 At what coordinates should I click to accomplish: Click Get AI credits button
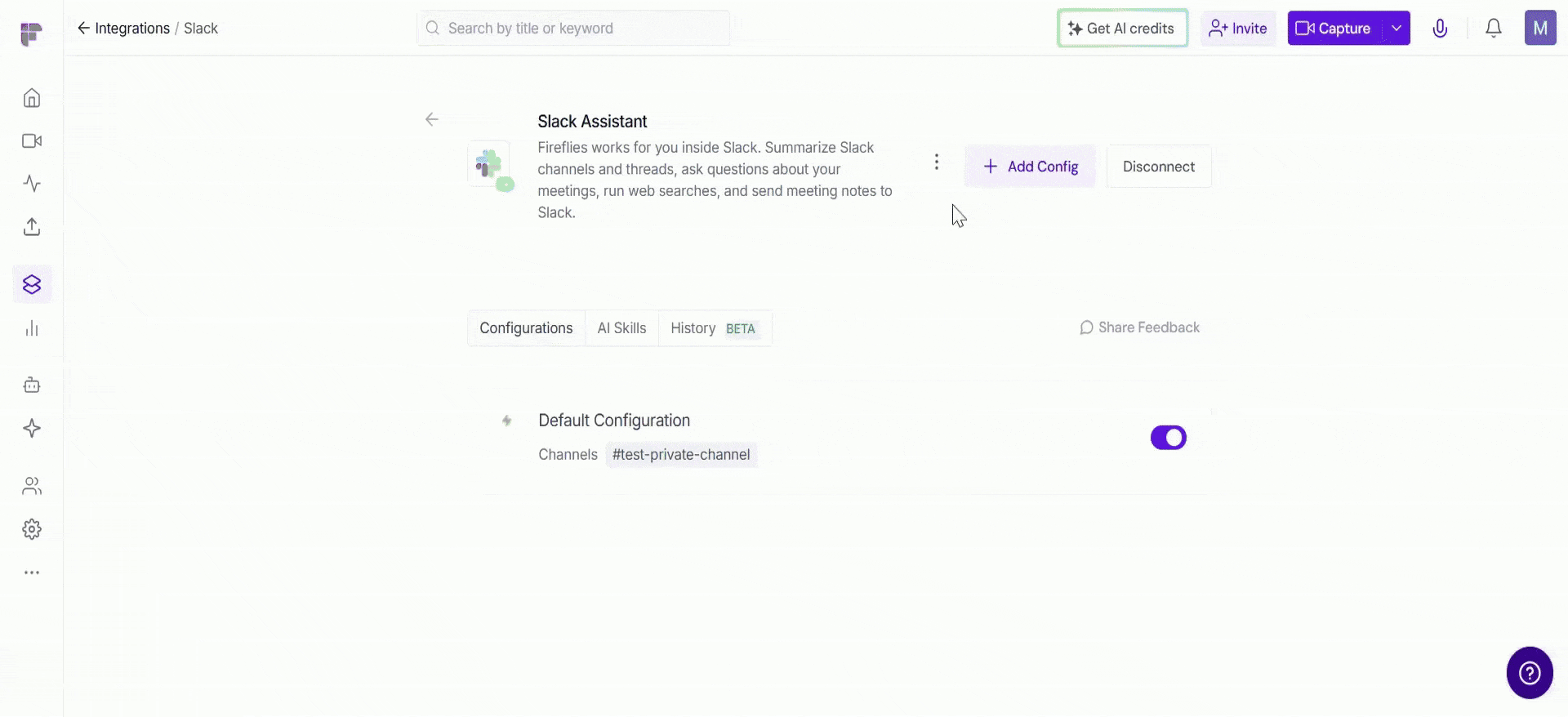(1122, 29)
